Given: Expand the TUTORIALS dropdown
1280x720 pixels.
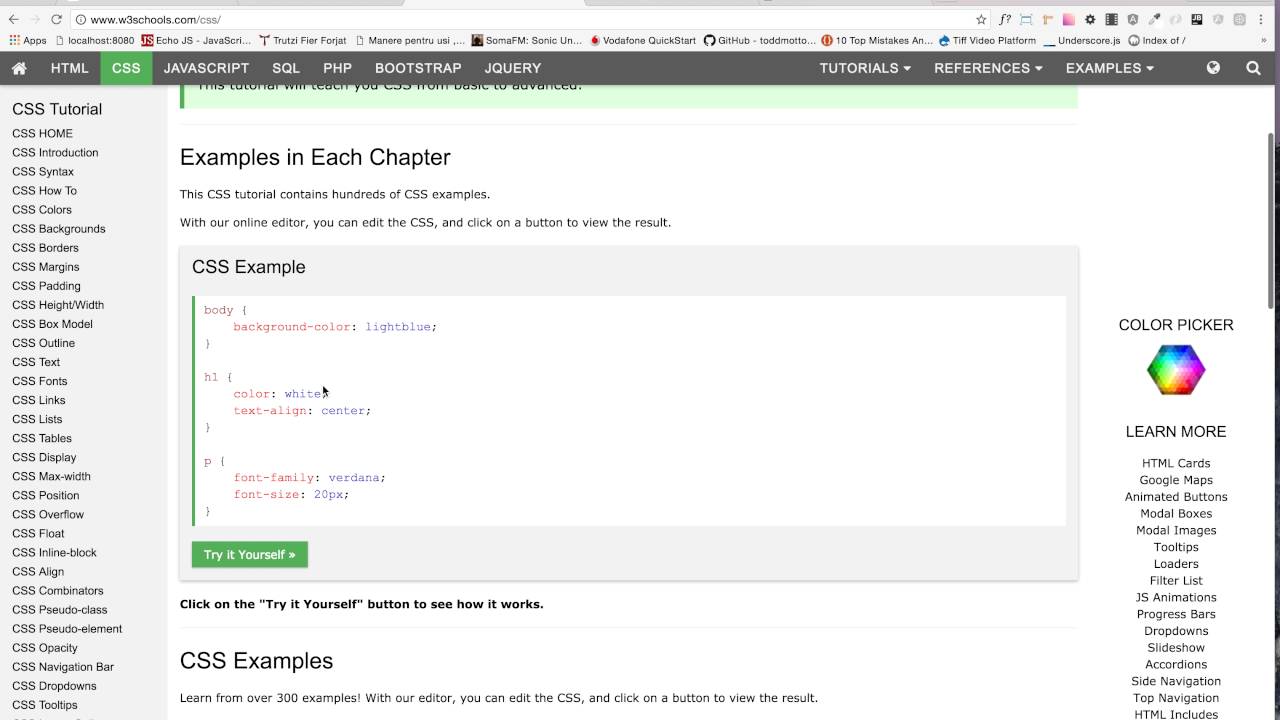Looking at the screenshot, I should coord(865,68).
